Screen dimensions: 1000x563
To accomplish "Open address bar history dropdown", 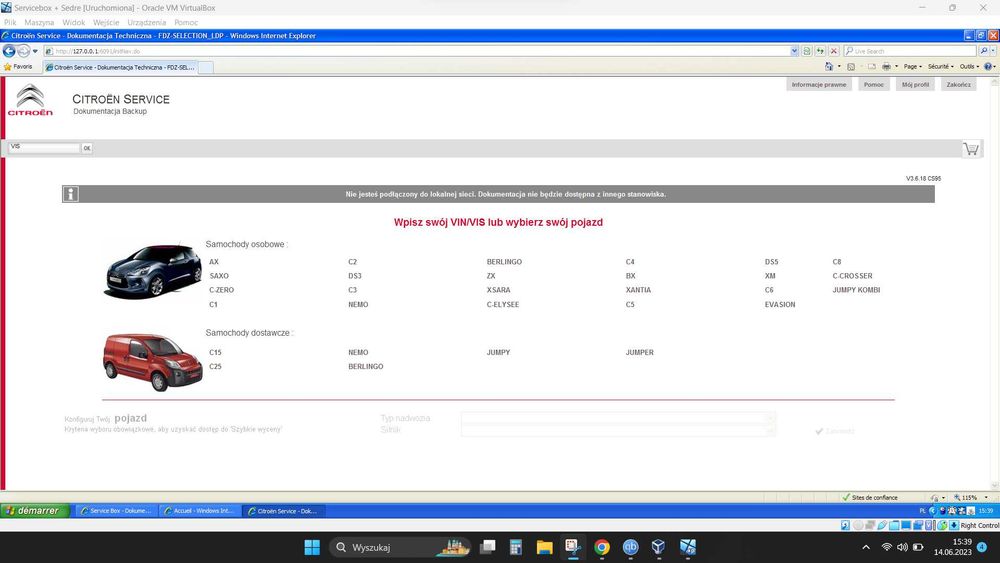I will coord(794,51).
